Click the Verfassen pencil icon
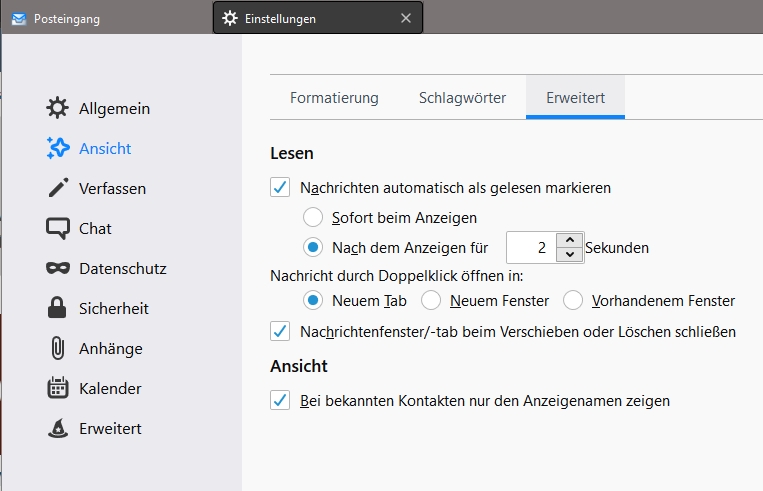The width and height of the screenshot is (763, 491). (x=58, y=188)
